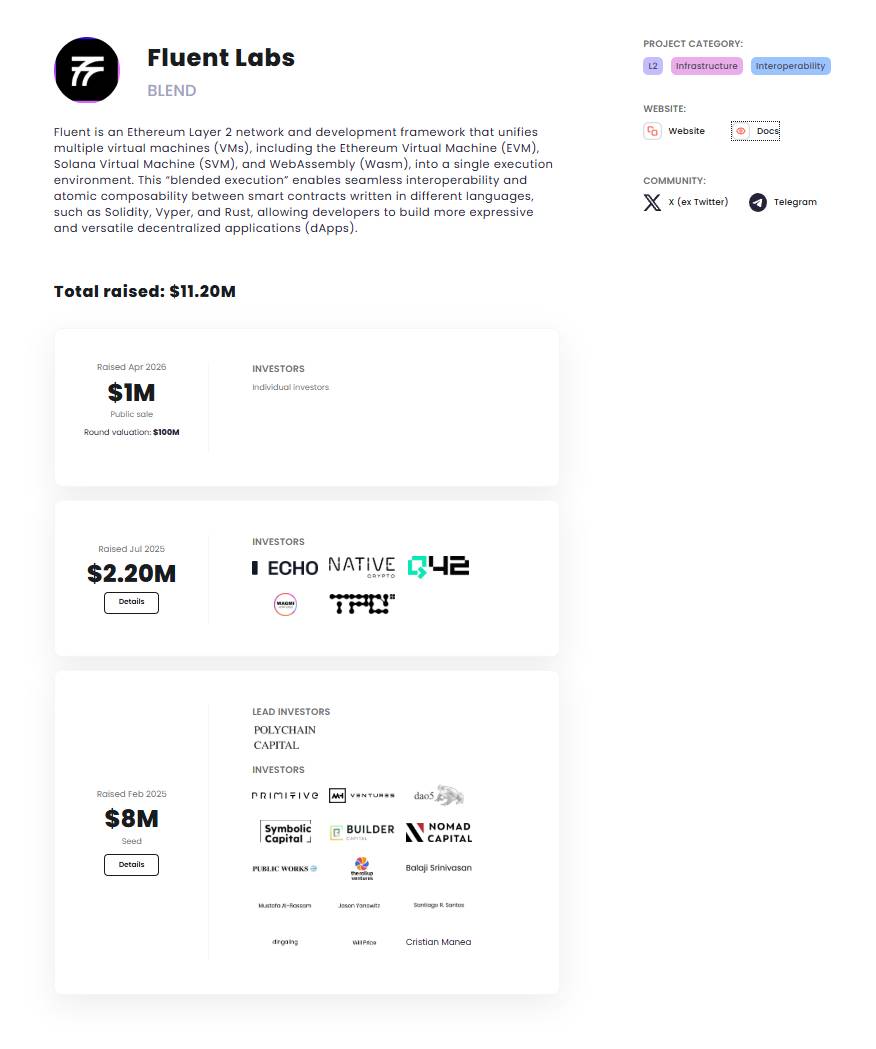Open the Symbolic Capital logo
This screenshot has height=1049, width=876.
[285, 832]
